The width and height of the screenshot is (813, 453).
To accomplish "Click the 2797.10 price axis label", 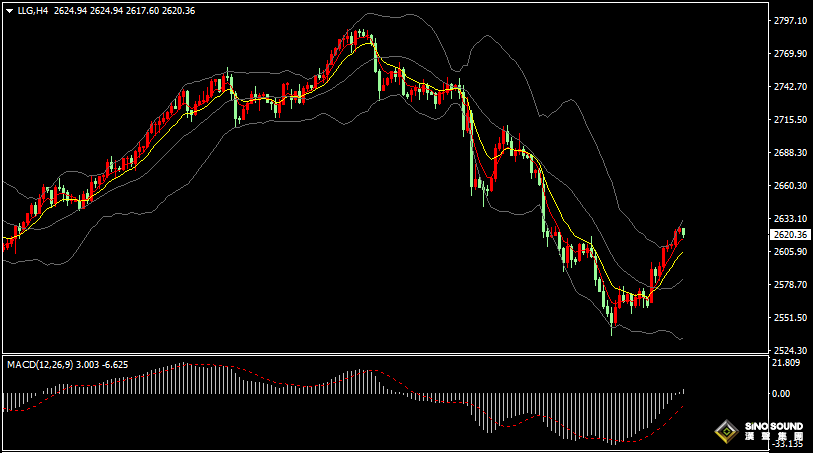I will [790, 21].
